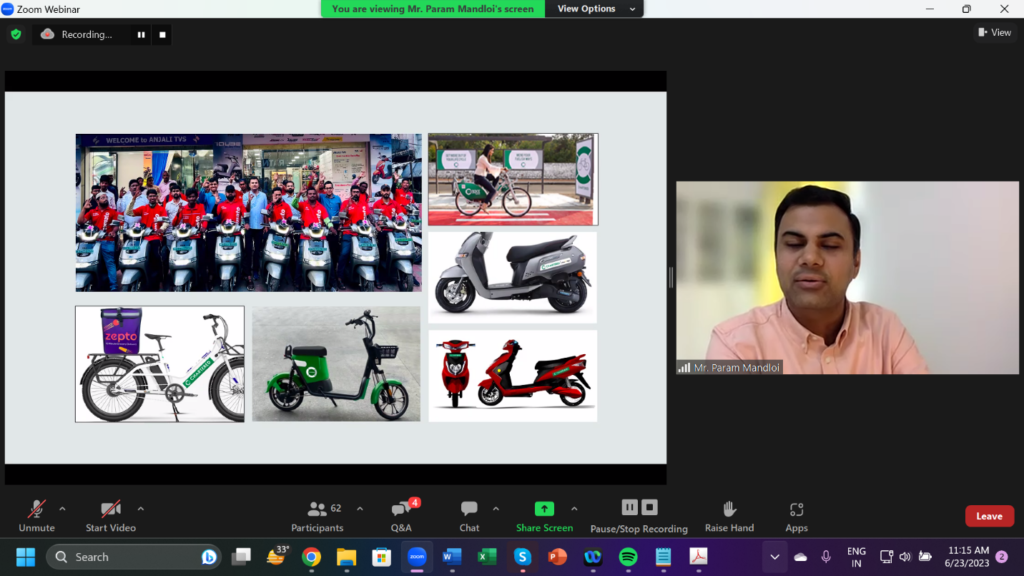This screenshot has height=576, width=1024.
Task: Open the View menu at top right
Action: pyautogui.click(x=995, y=33)
